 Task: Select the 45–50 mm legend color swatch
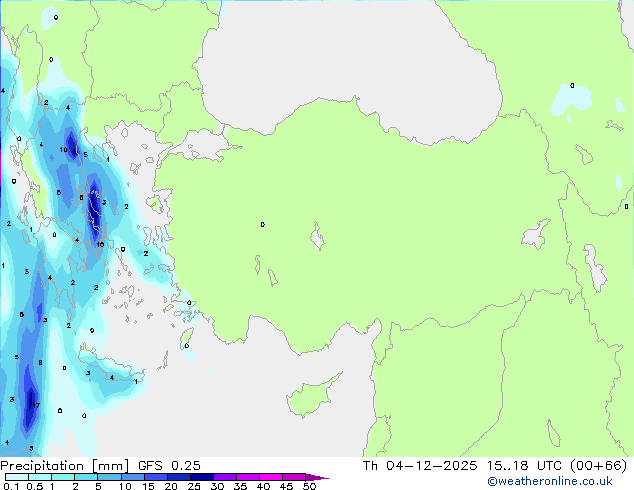coord(294,477)
